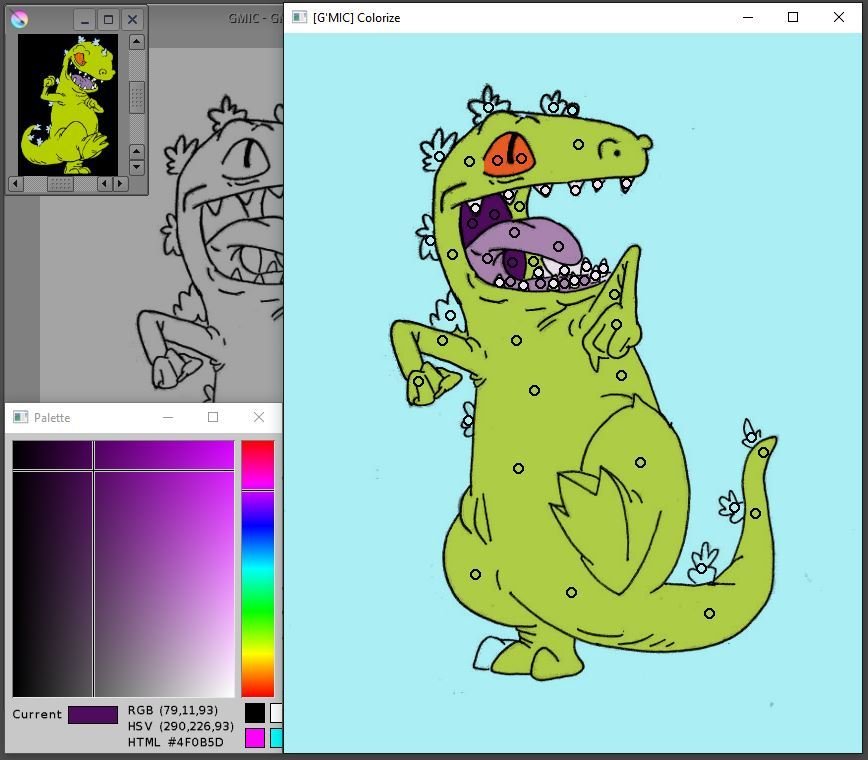Minimize the Palette window
868x760 pixels.
tap(168, 417)
